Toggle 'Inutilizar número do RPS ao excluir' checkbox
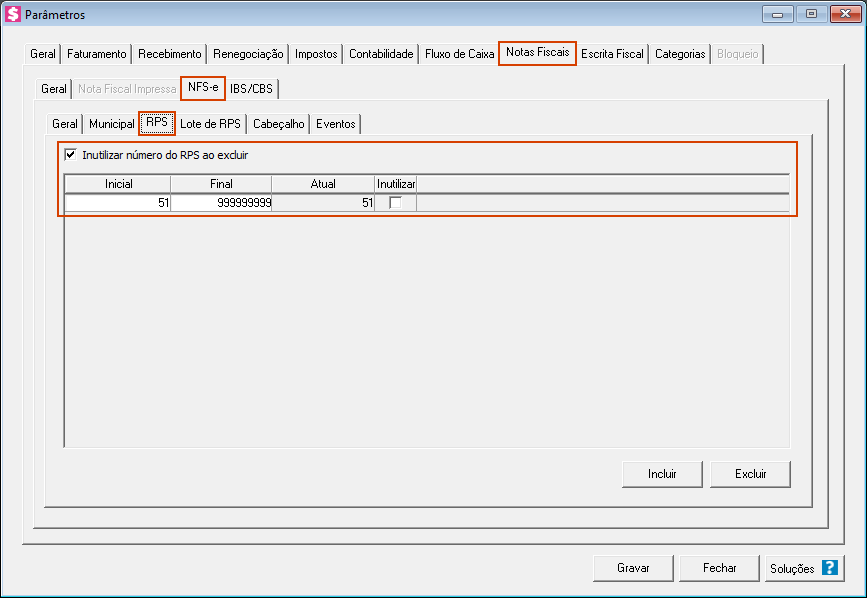This screenshot has height=598, width=867. click(71, 155)
